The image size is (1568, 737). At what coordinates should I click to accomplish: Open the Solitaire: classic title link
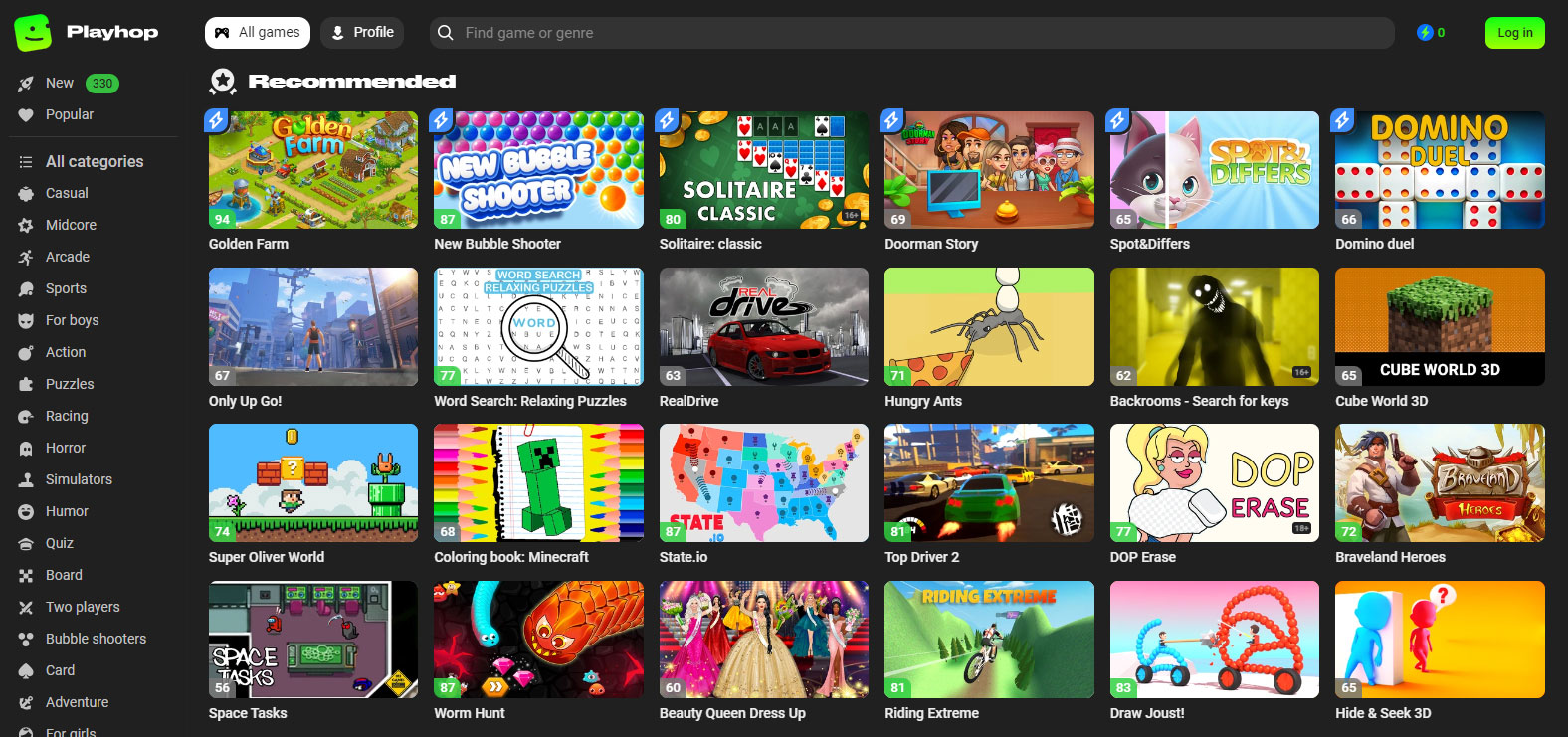click(x=710, y=244)
